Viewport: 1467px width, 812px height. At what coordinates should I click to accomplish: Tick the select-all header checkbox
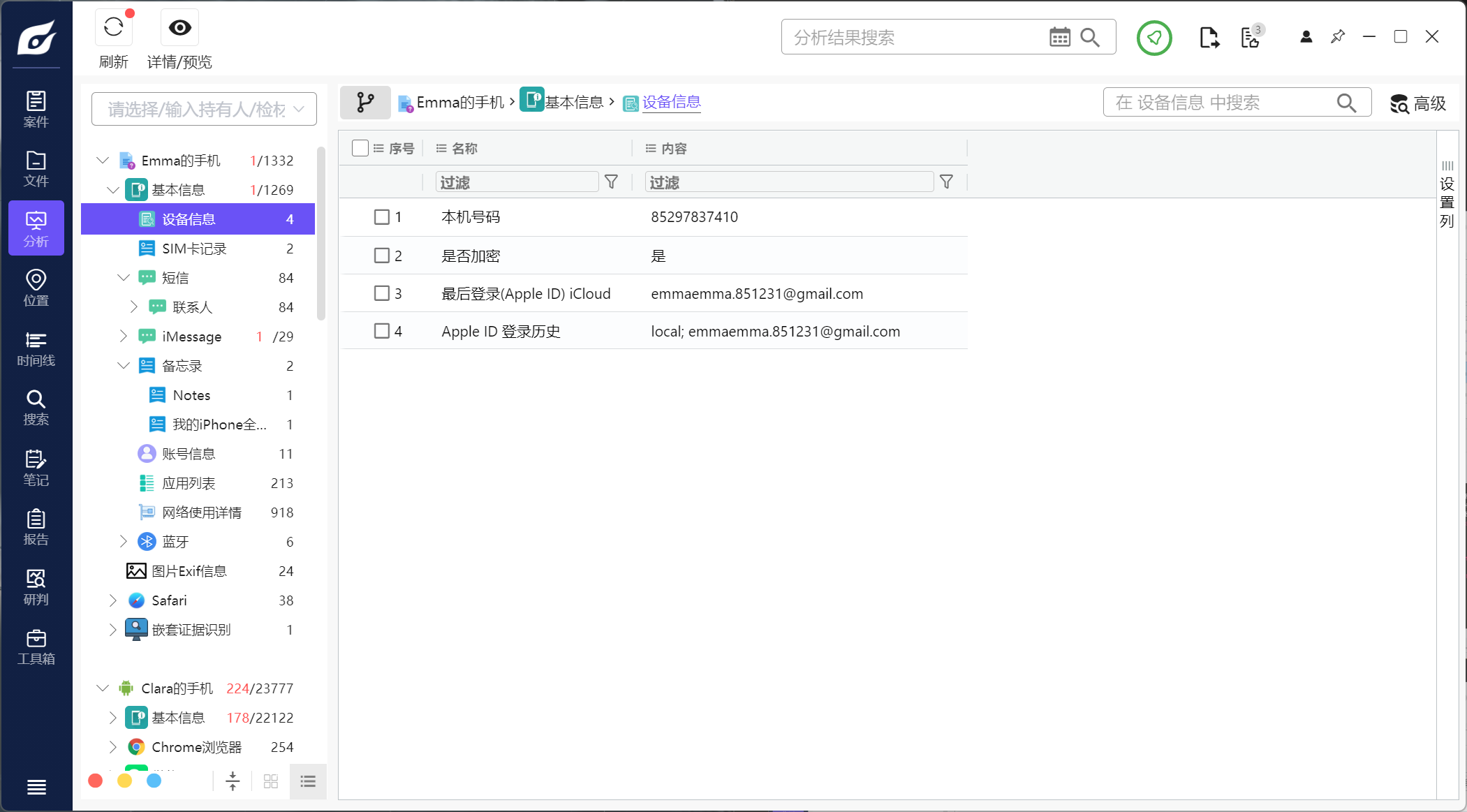pyautogui.click(x=360, y=148)
